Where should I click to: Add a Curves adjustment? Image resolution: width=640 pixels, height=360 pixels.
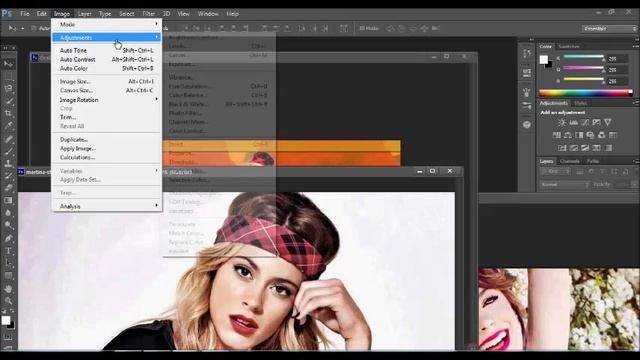pyautogui.click(x=585, y=122)
